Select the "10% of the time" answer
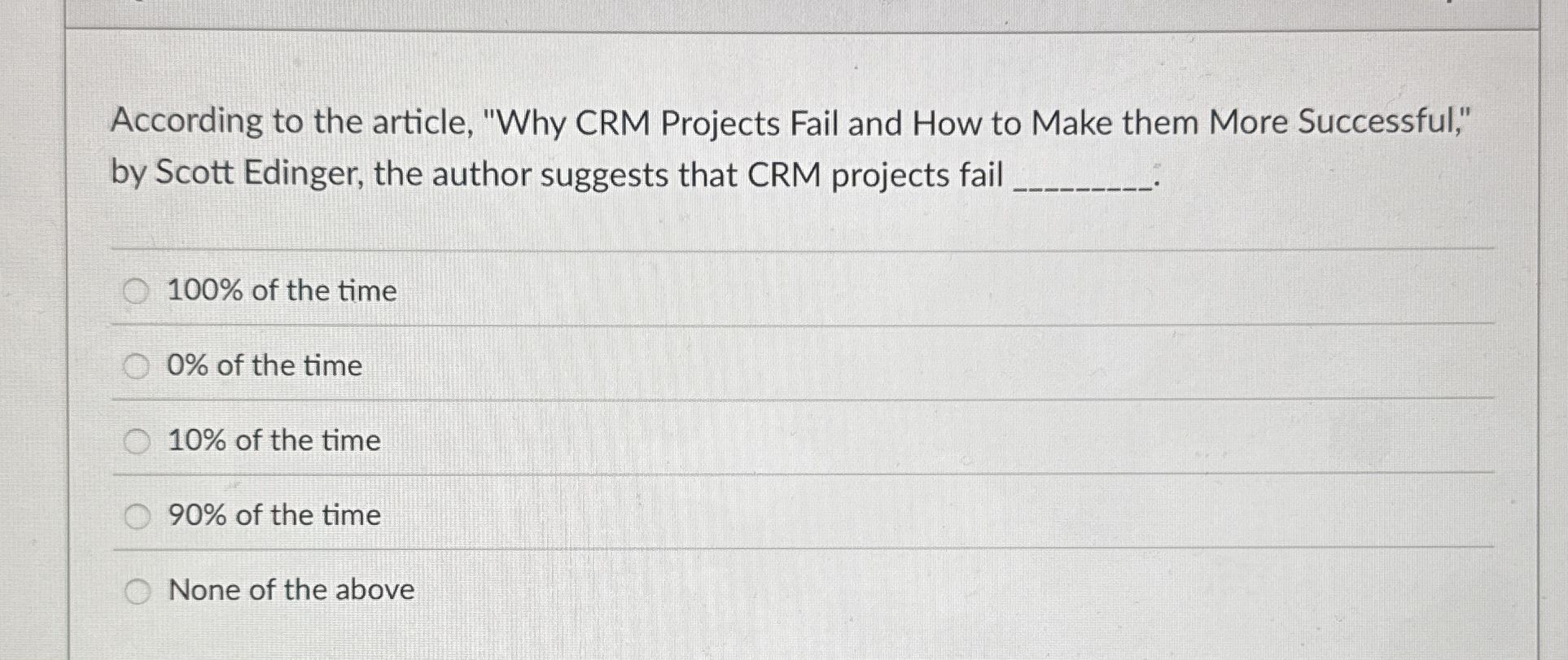1568x660 pixels. point(137,439)
